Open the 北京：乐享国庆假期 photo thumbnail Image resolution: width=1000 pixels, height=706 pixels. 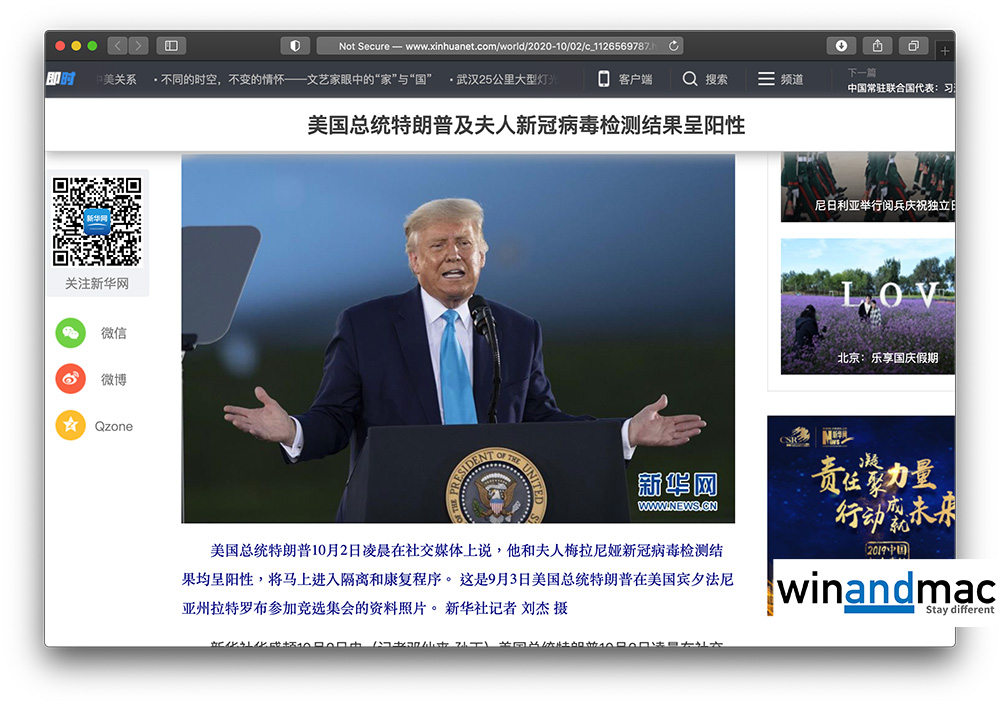click(867, 306)
